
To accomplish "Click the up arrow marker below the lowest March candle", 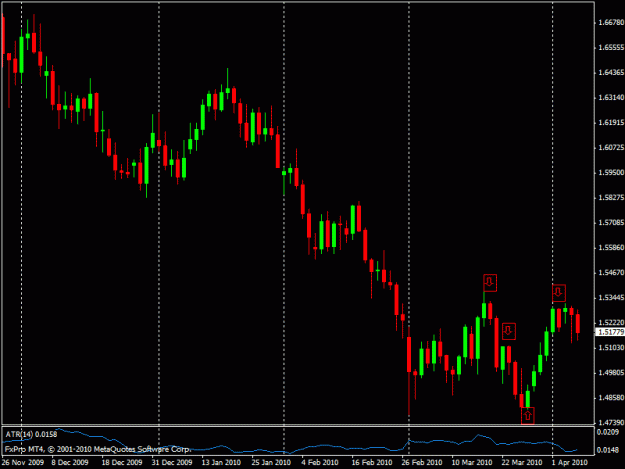I will click(x=527, y=416).
